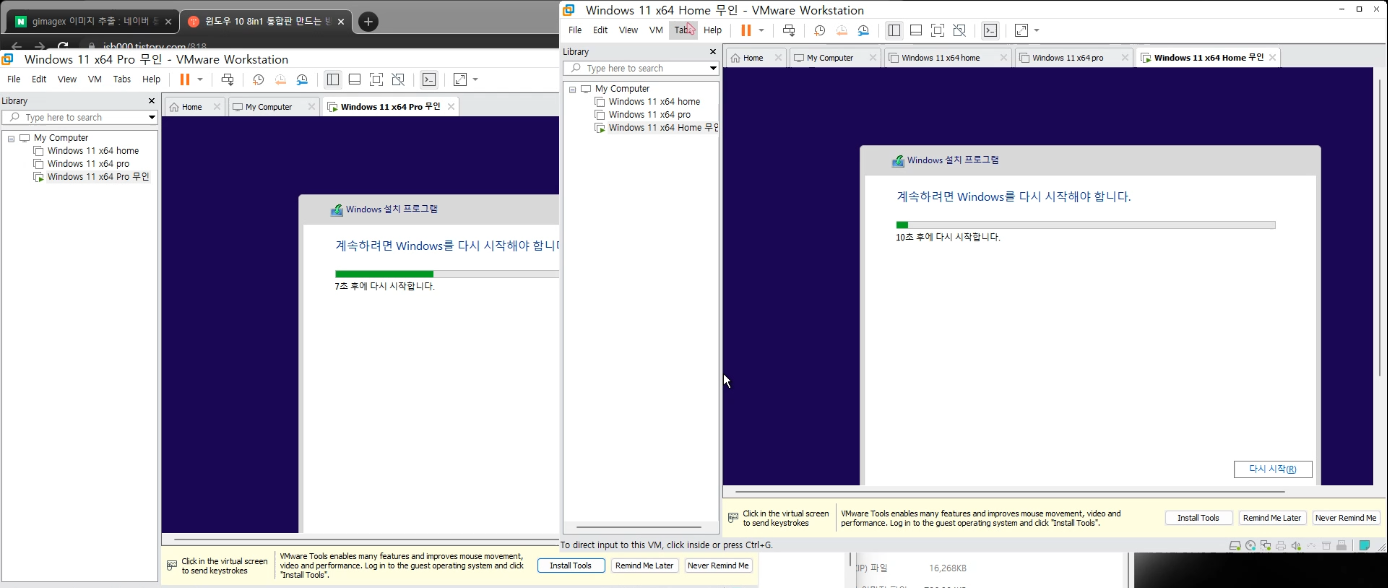Screen dimensions: 1388x588
Task: Open console view in the Pro window toolbar
Action: coord(429,79)
